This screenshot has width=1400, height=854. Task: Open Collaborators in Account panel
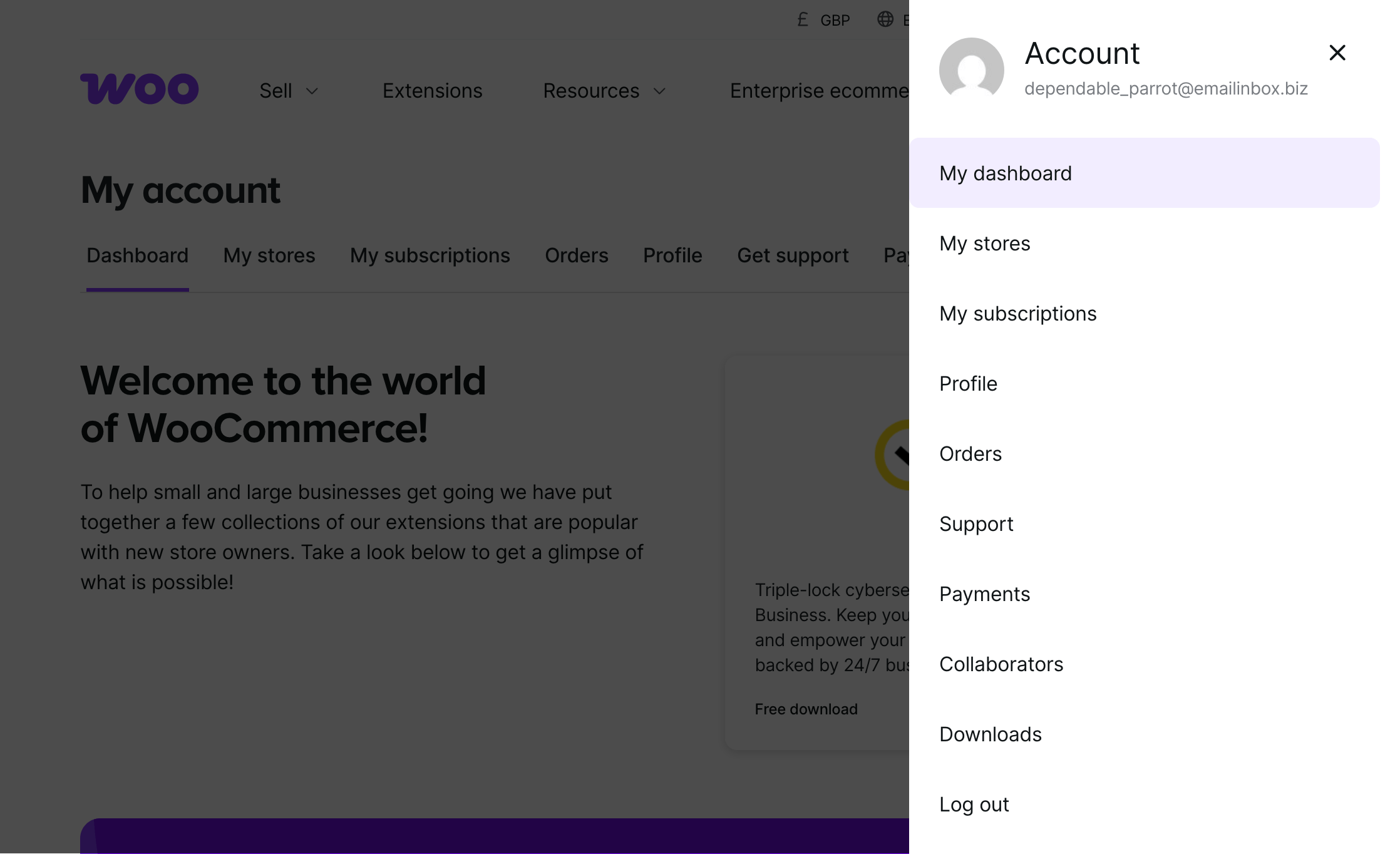(1001, 664)
